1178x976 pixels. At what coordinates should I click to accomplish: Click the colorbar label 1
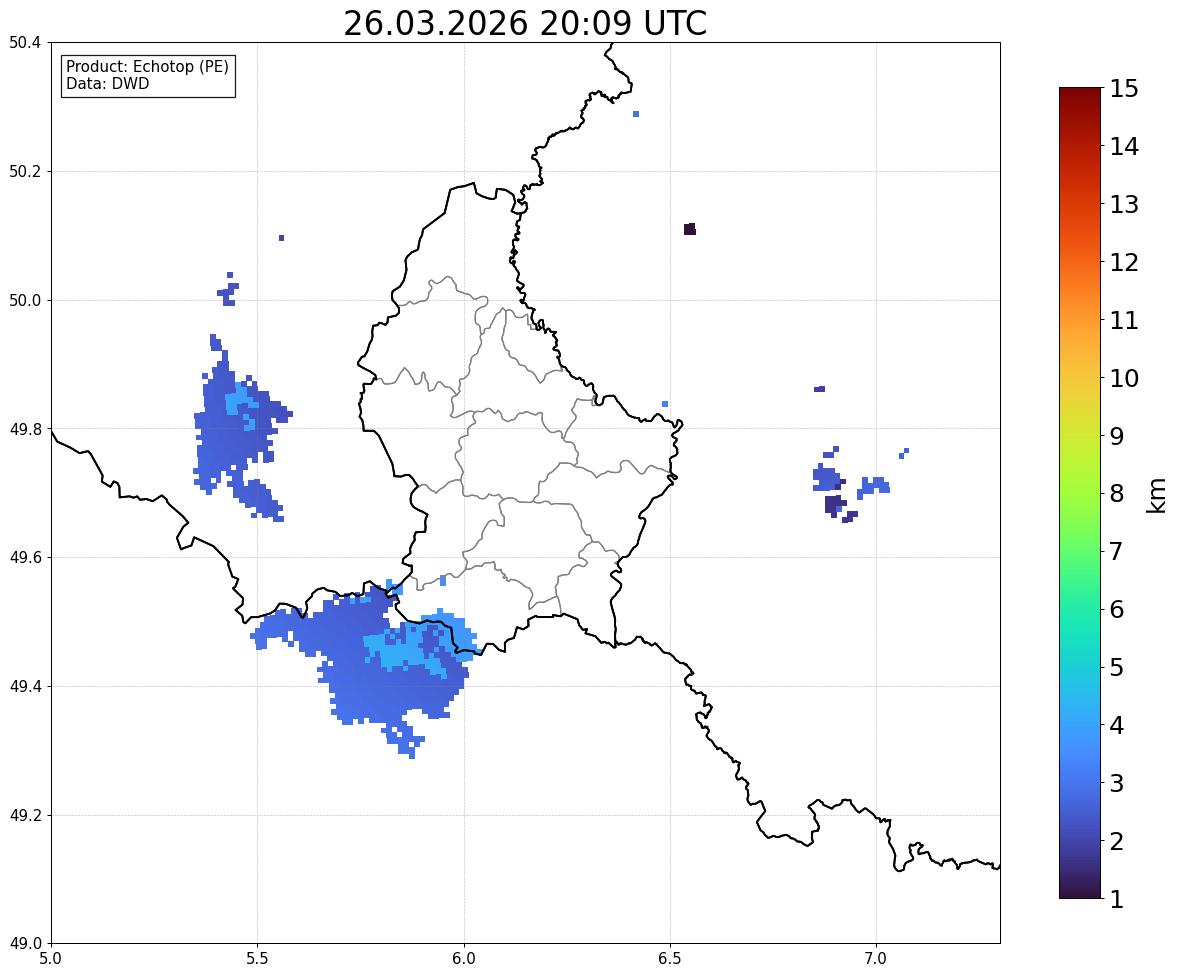pos(1117,899)
